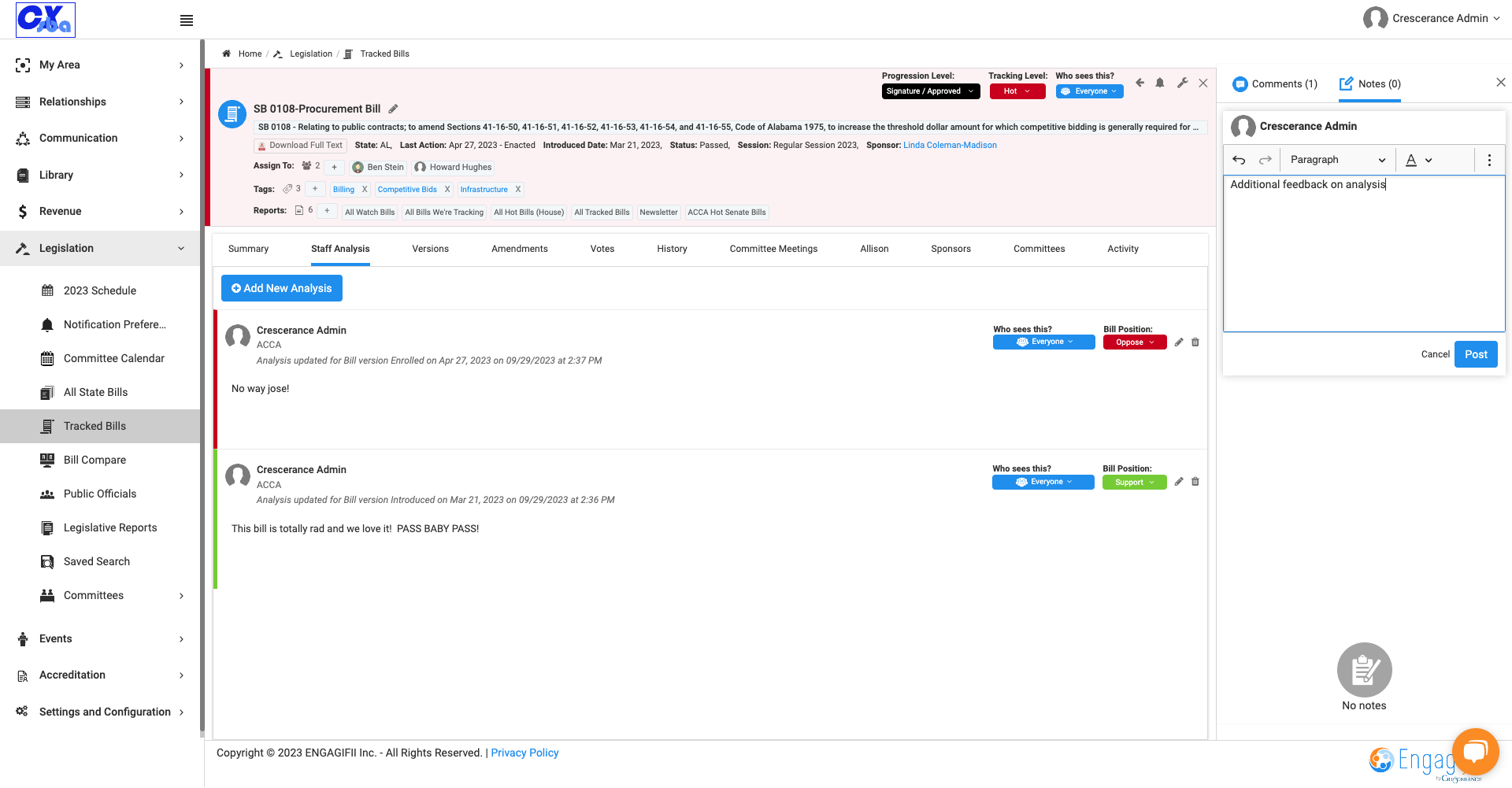Open Crescerance Admin user menu
This screenshot has width=1512, height=788.
tap(1432, 18)
